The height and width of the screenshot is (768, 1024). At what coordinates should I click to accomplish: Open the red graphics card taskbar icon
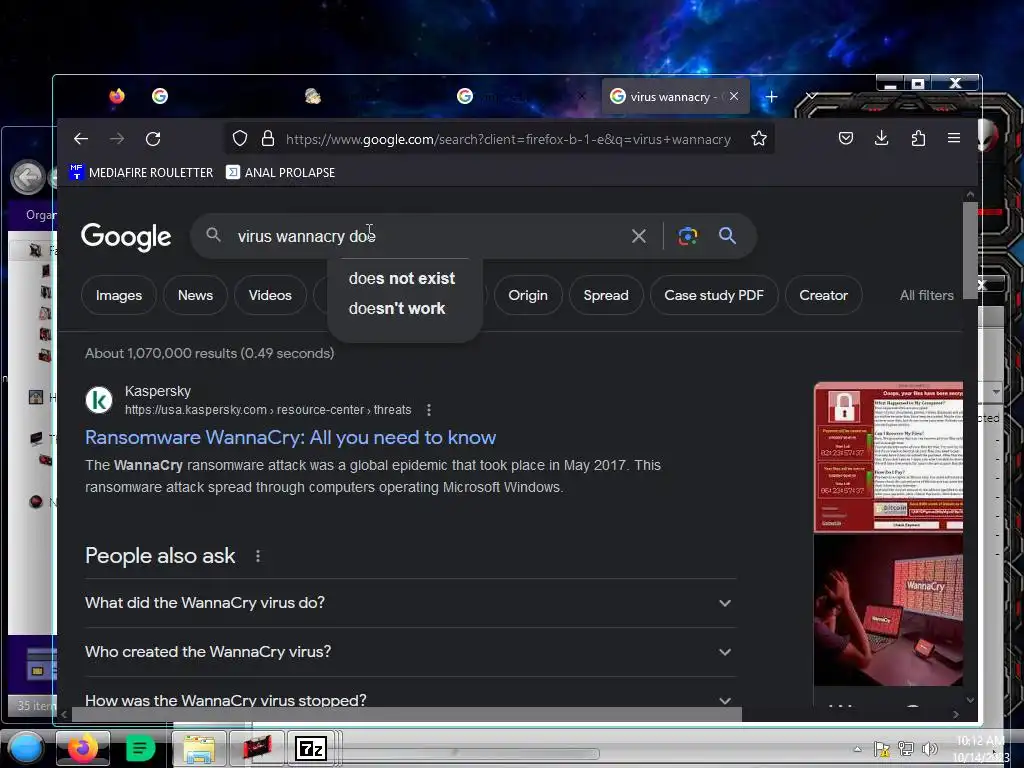click(x=256, y=748)
